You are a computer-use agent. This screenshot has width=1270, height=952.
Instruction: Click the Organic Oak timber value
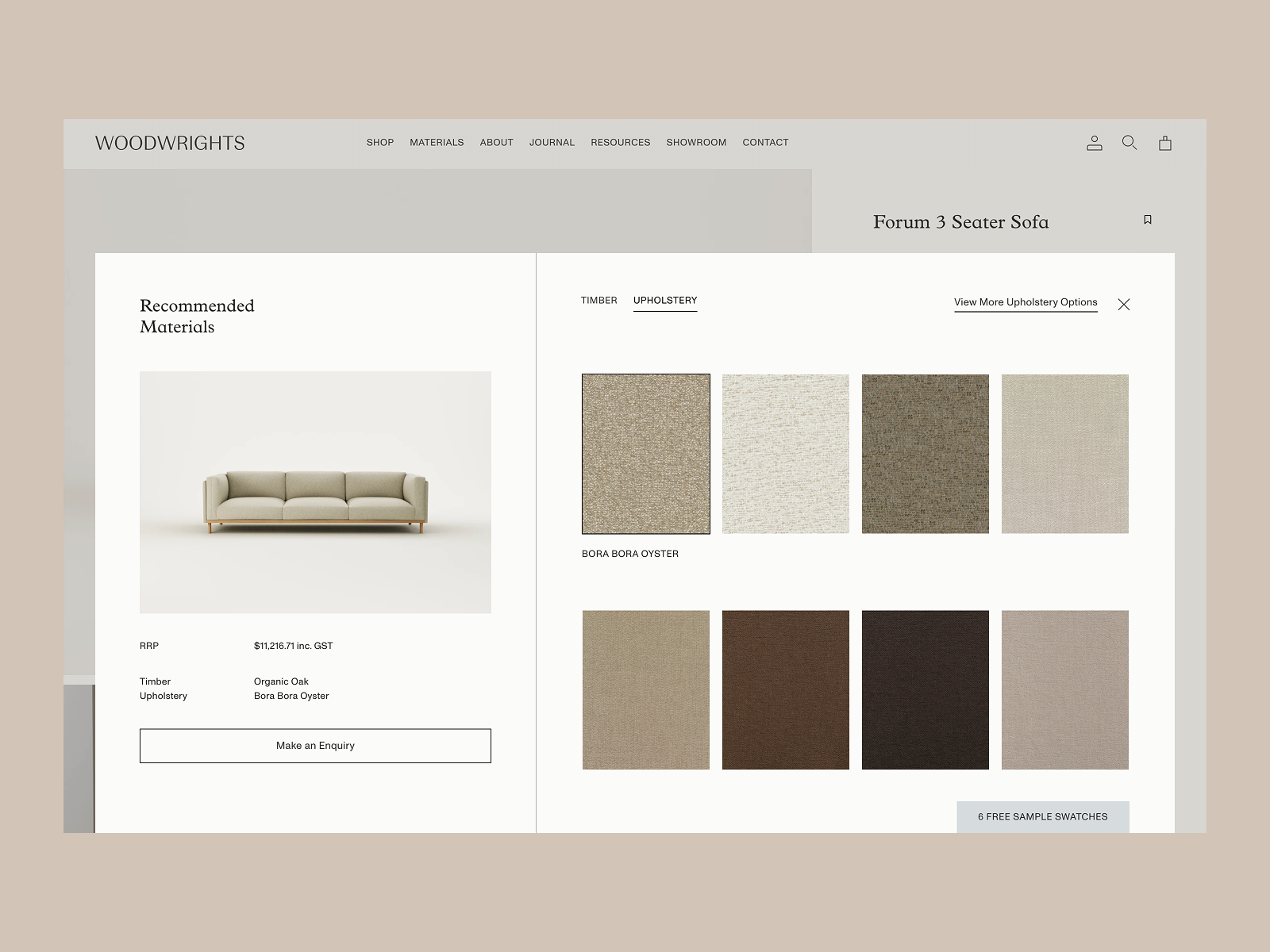click(281, 681)
